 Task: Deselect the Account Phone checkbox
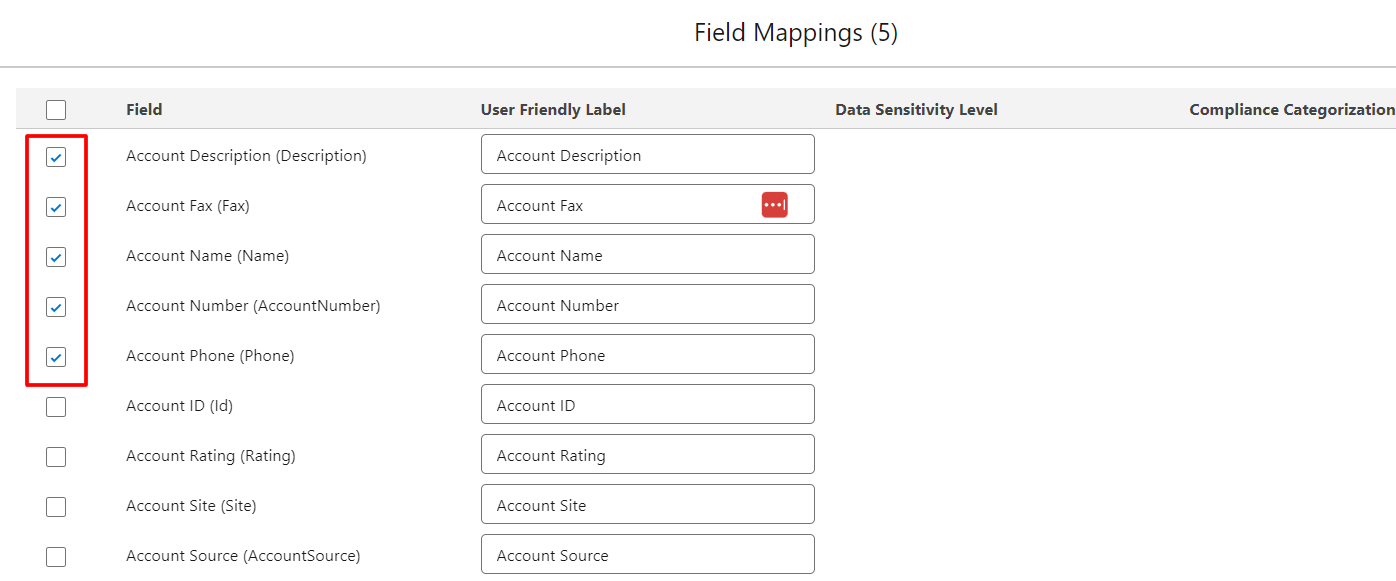56,357
